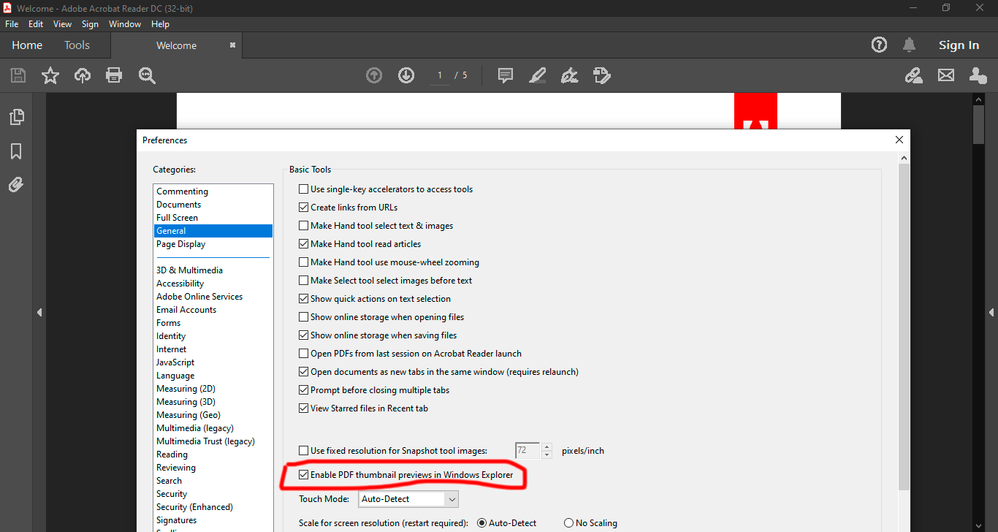Viewport: 998px width, 532px height.
Task: Switch to the Home tab
Action: coord(27,45)
